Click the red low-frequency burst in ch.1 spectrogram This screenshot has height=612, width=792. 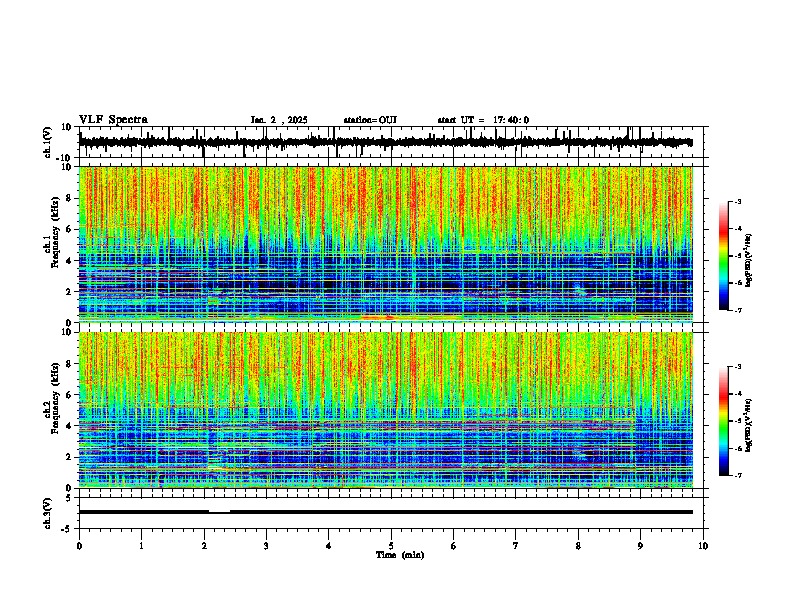tap(378, 317)
